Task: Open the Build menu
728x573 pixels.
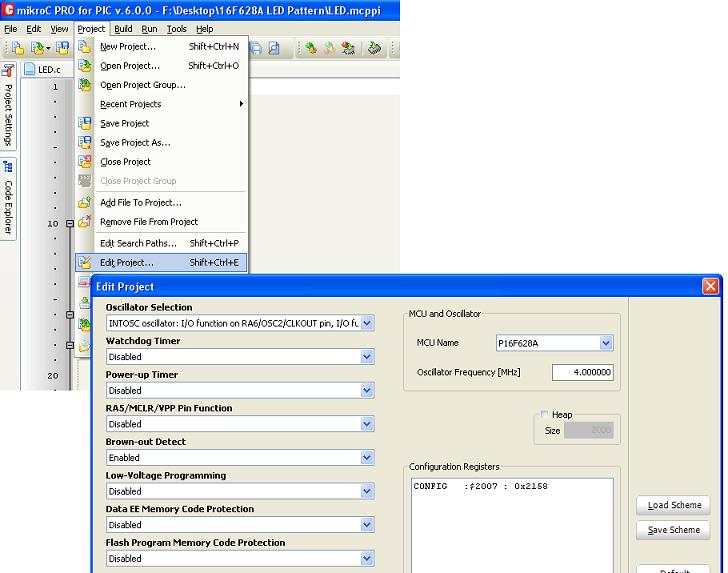Action: coord(122,29)
